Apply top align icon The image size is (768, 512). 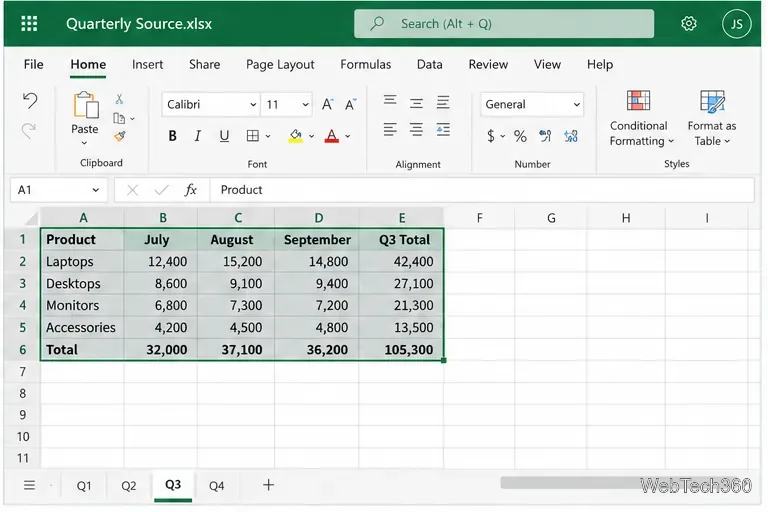click(390, 100)
